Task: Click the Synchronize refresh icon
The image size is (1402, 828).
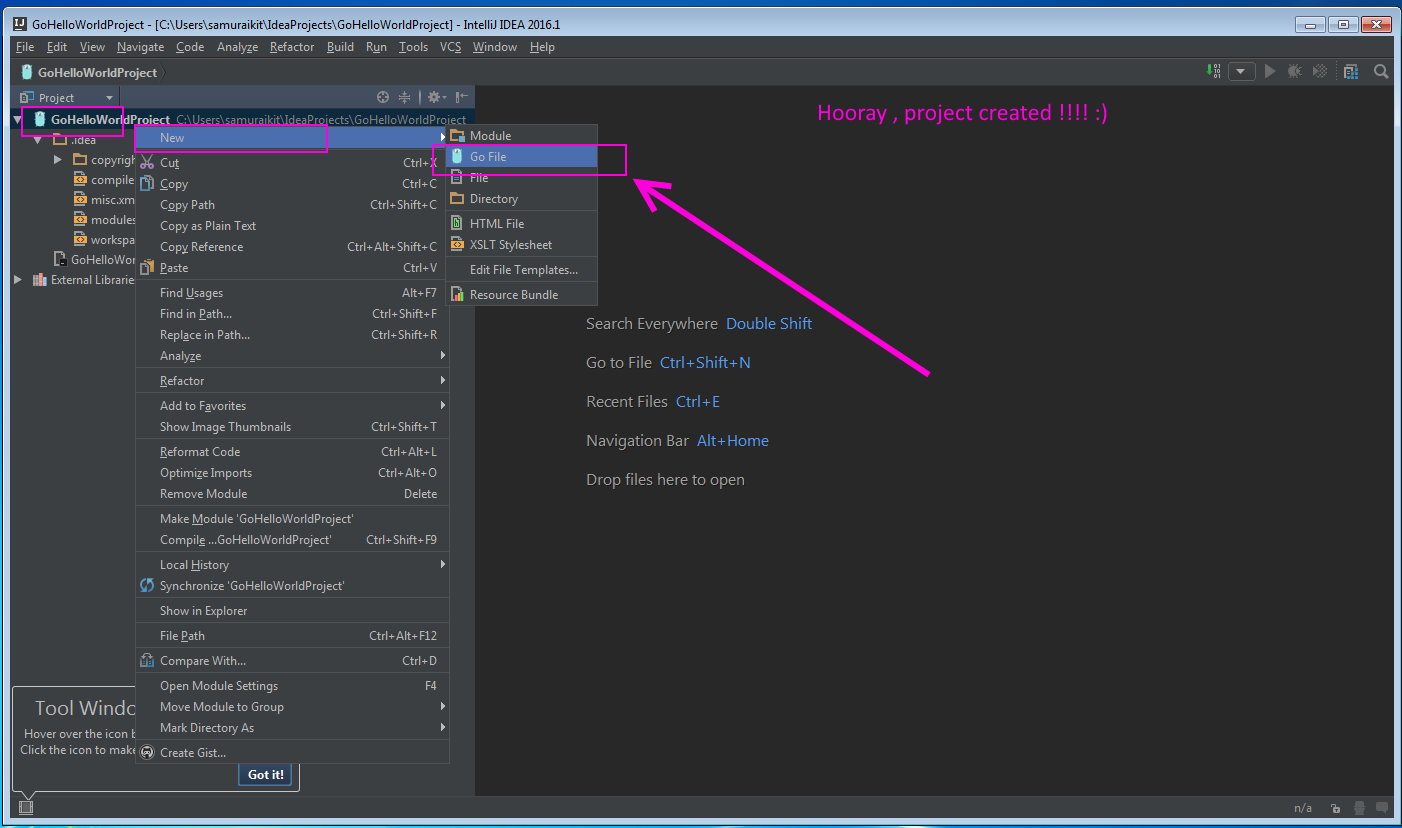Action: point(147,586)
